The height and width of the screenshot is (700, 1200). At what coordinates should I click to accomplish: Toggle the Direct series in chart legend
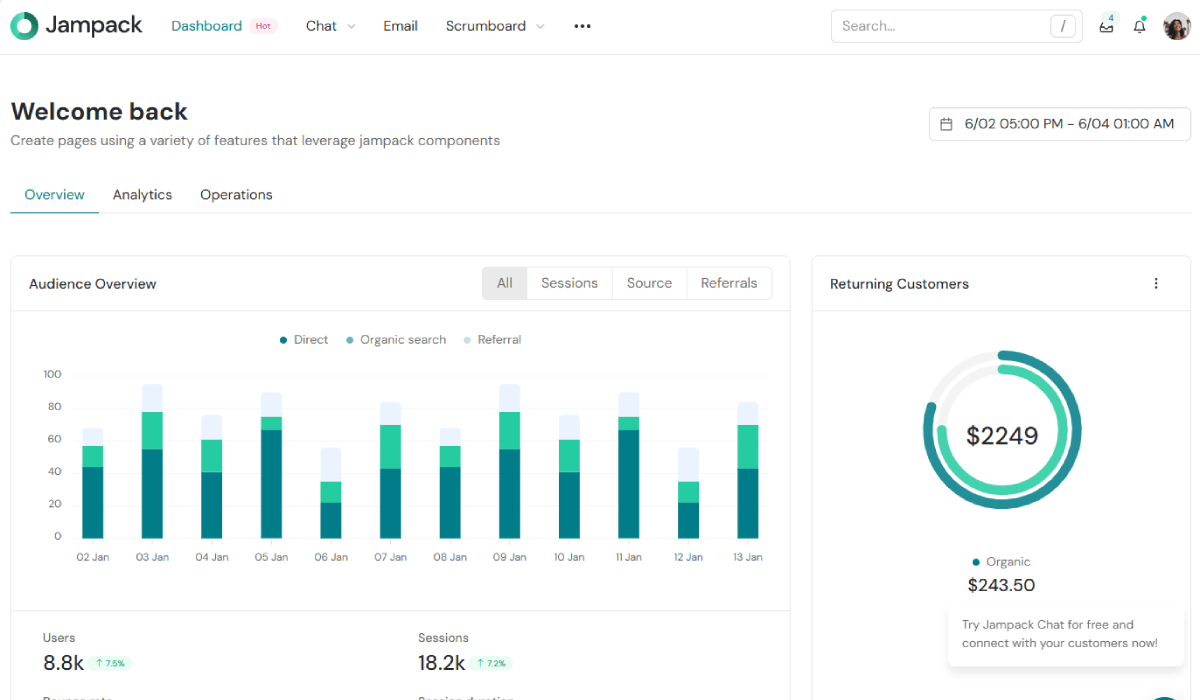point(304,340)
